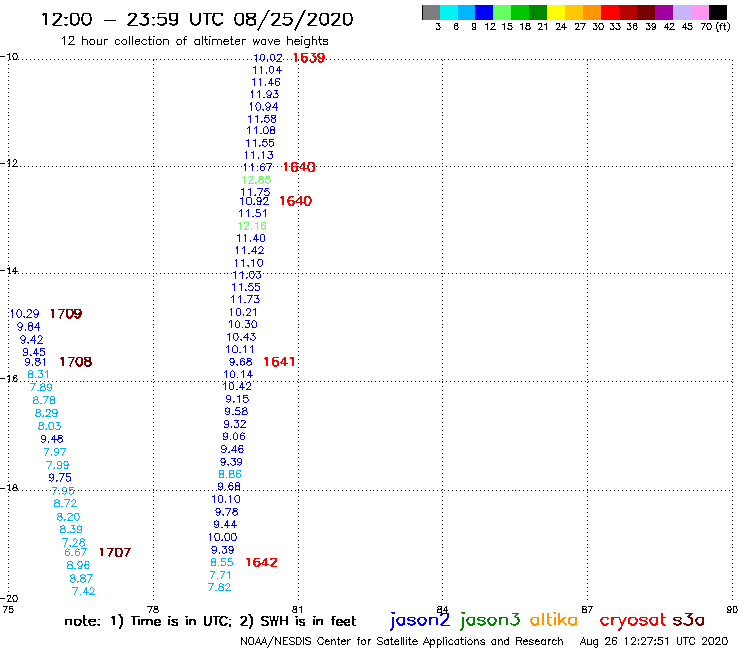Click the 10.43 wave height value
Viewport: 740px width, 650px height.
[x=241, y=337]
